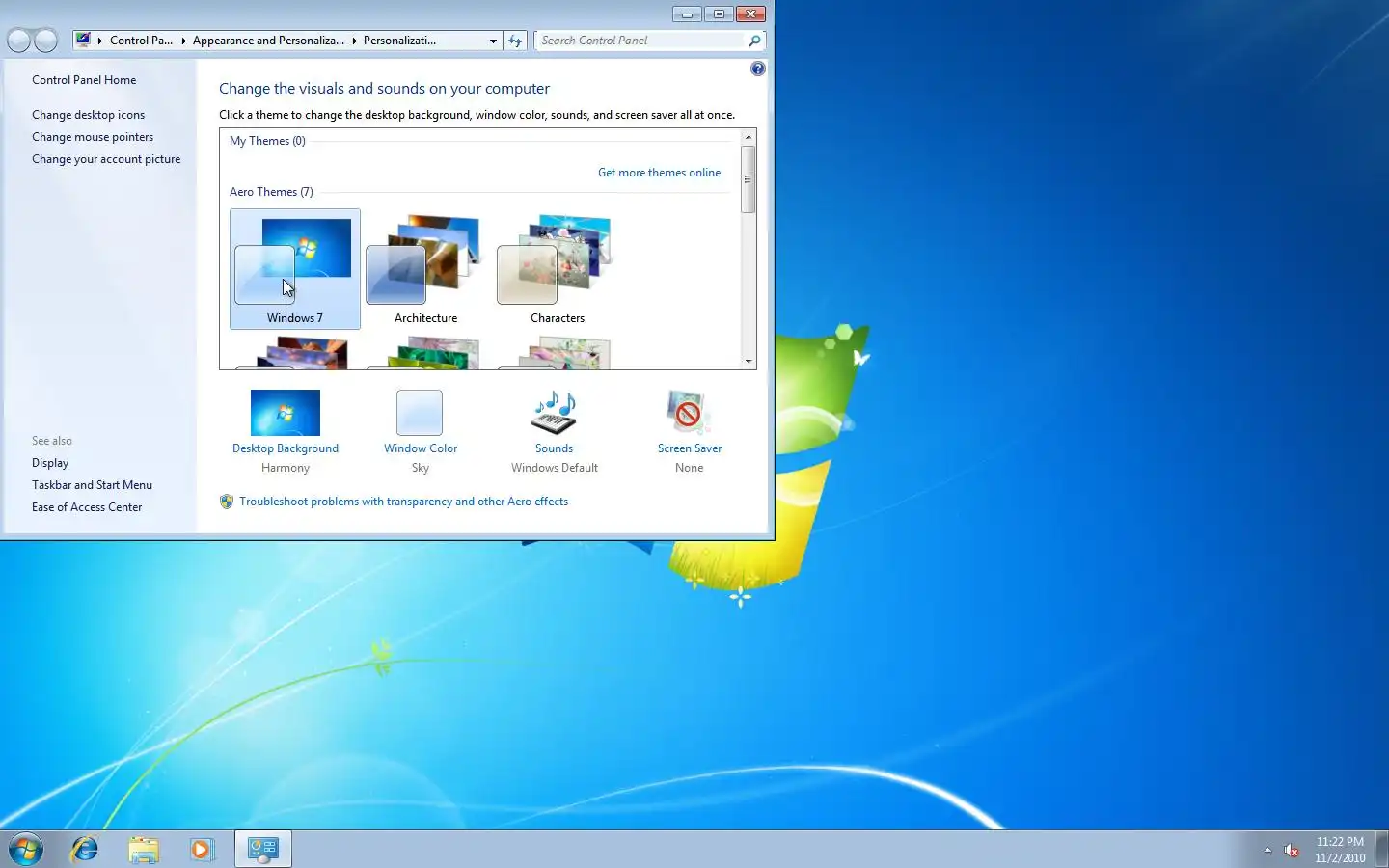
Task: Select Personalization breadcrumb segment
Action: [x=399, y=41]
